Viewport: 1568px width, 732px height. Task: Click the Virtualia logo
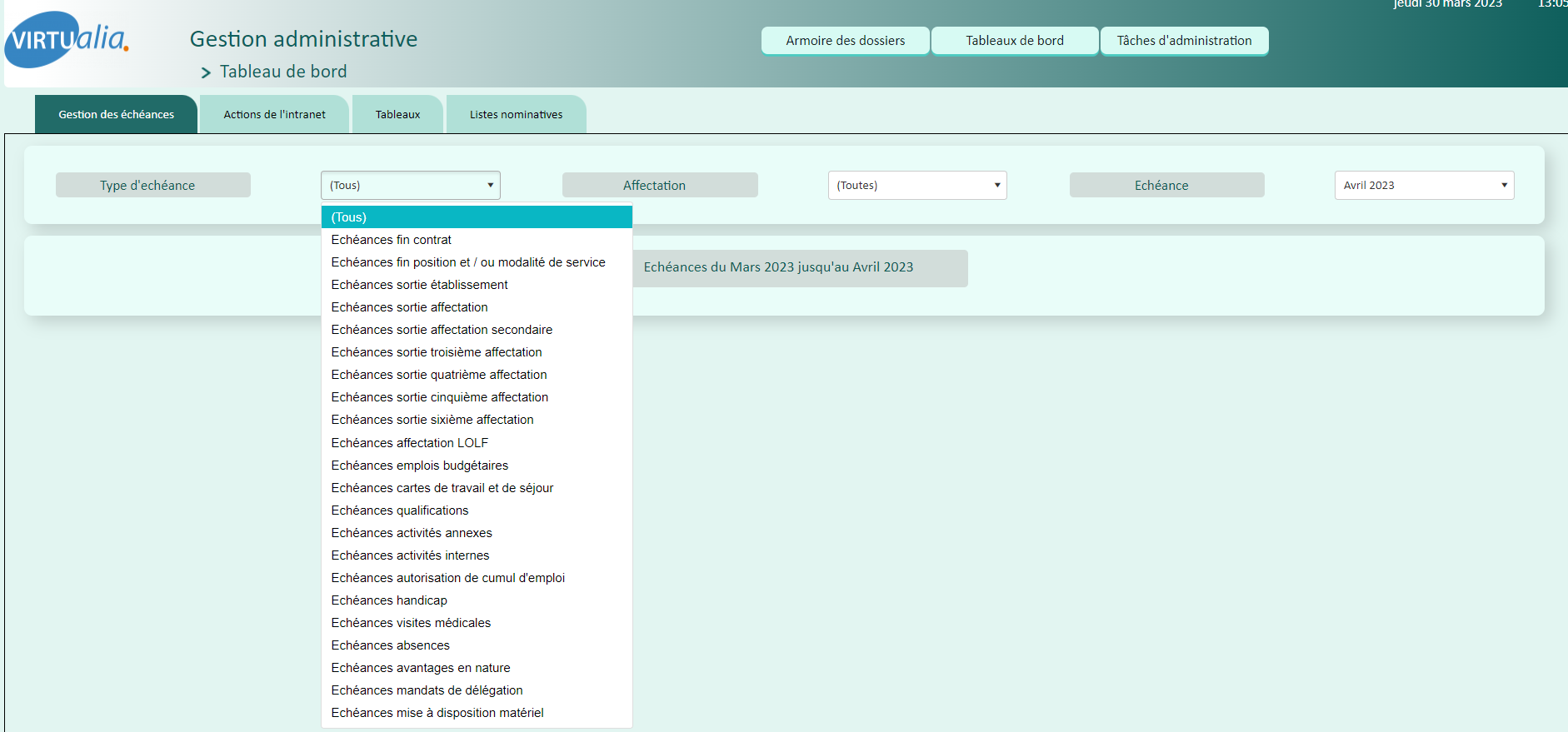click(x=67, y=39)
